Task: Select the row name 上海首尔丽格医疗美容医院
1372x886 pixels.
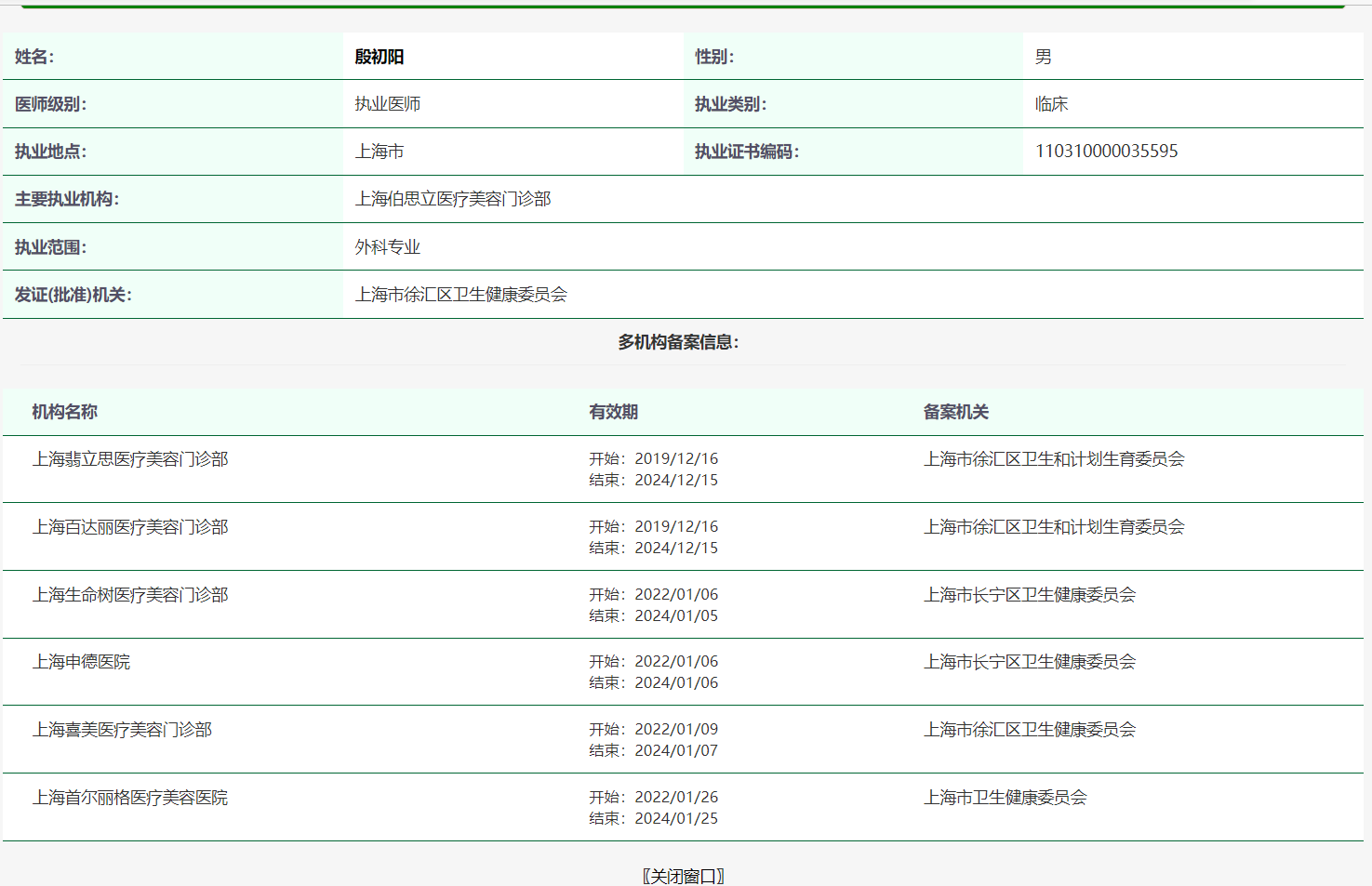Action: coord(130,798)
